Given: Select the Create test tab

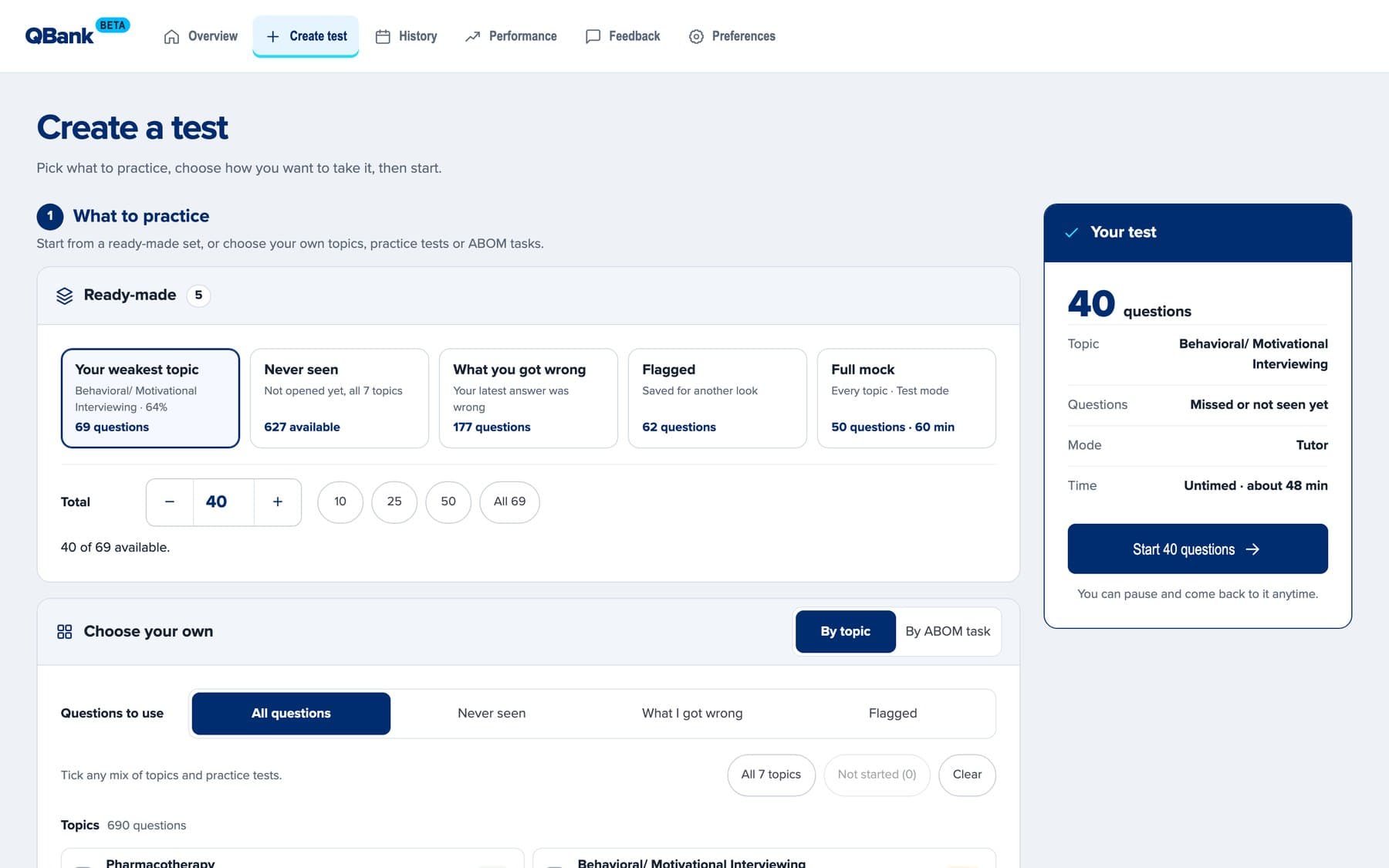Looking at the screenshot, I should coord(306,36).
